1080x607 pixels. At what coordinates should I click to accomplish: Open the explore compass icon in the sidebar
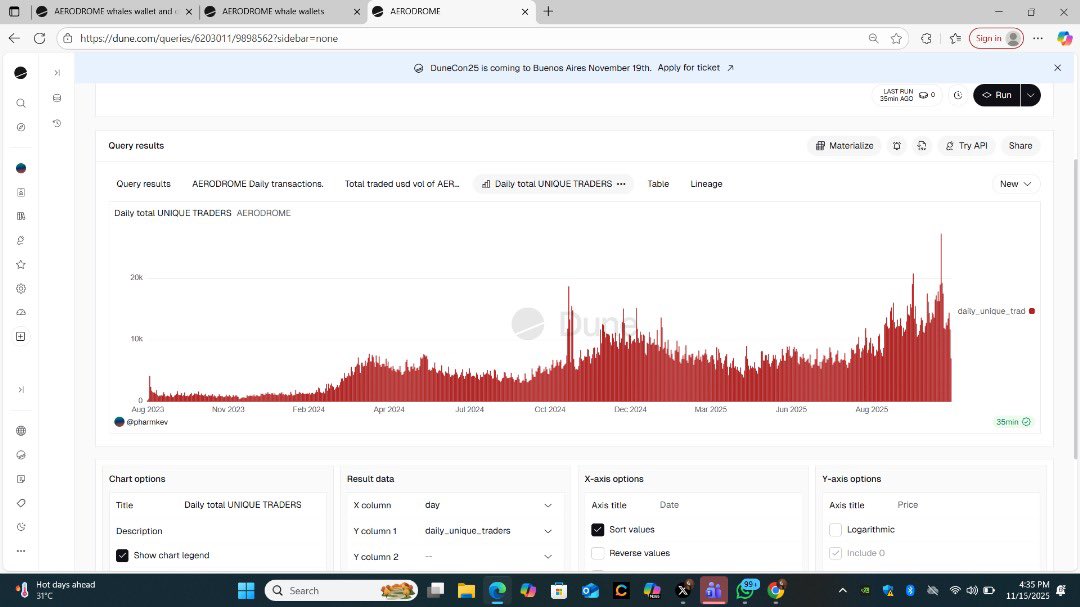tap(21, 127)
